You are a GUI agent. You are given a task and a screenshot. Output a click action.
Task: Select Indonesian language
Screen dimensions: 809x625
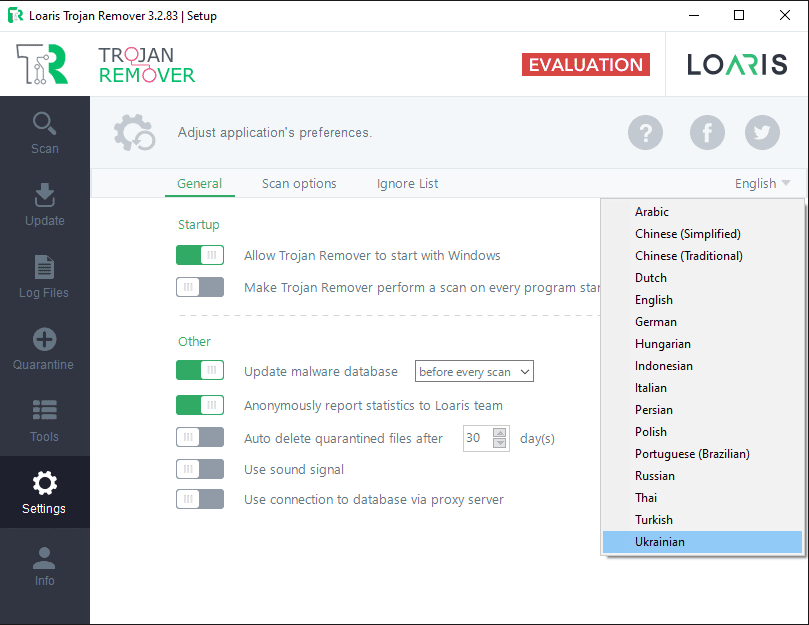702,365
